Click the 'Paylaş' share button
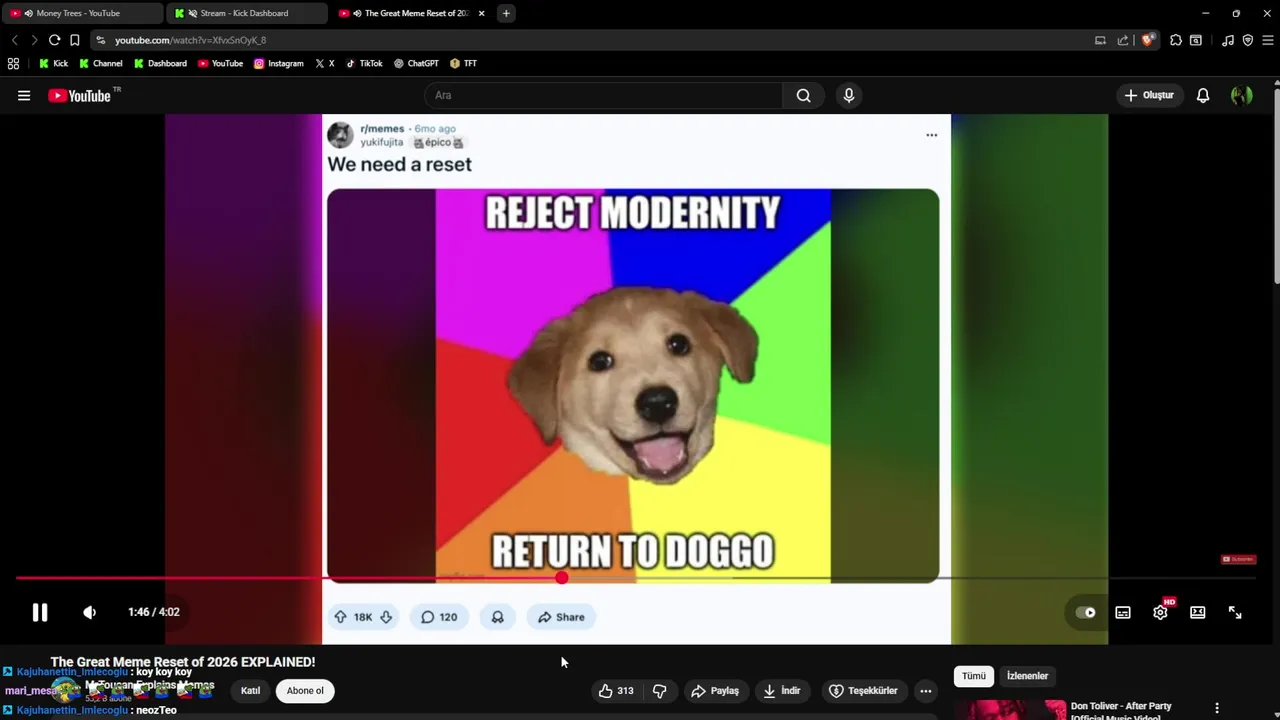The width and height of the screenshot is (1280, 720). (x=715, y=690)
